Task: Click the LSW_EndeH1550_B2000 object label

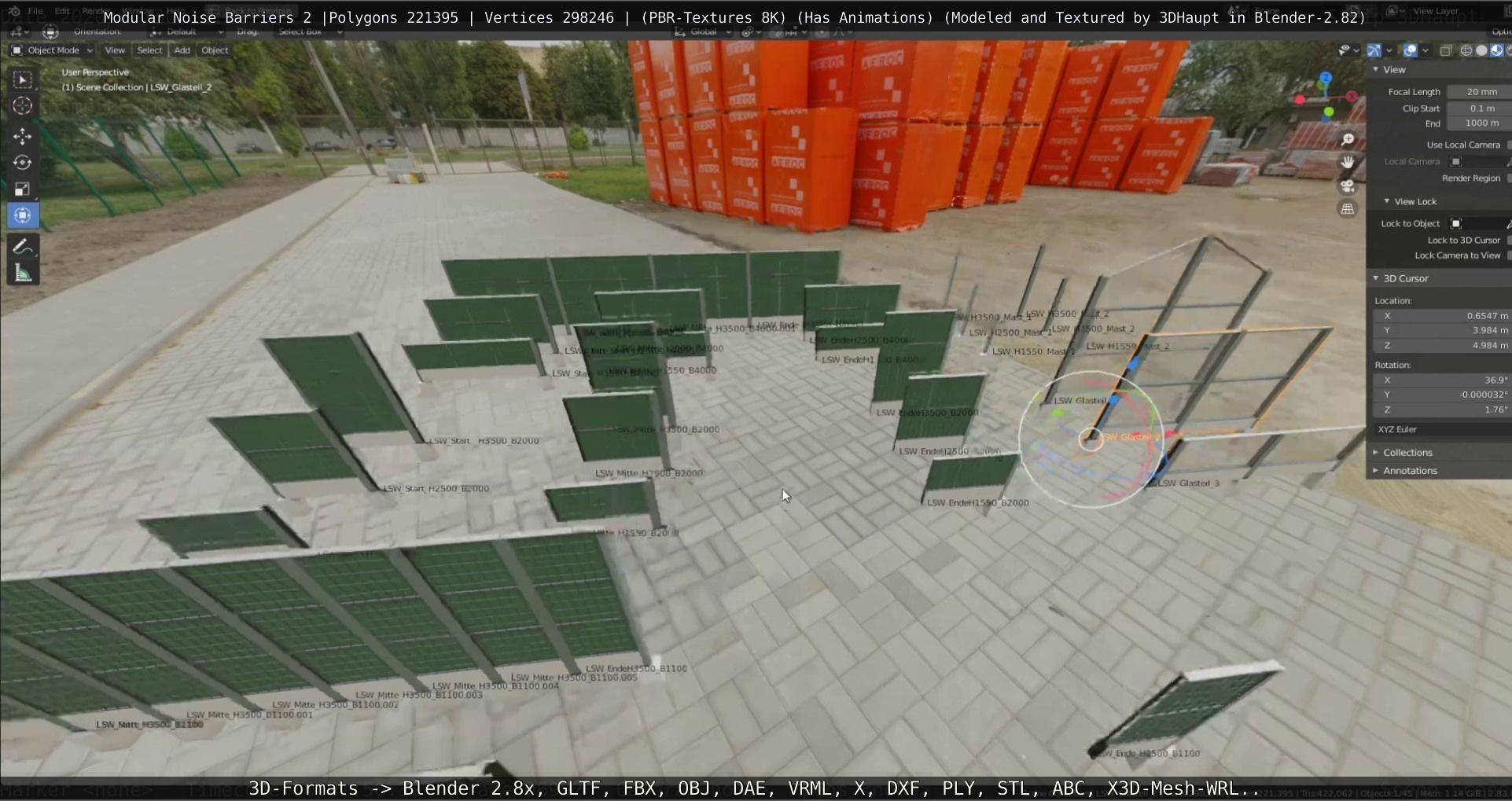Action: 977,503
